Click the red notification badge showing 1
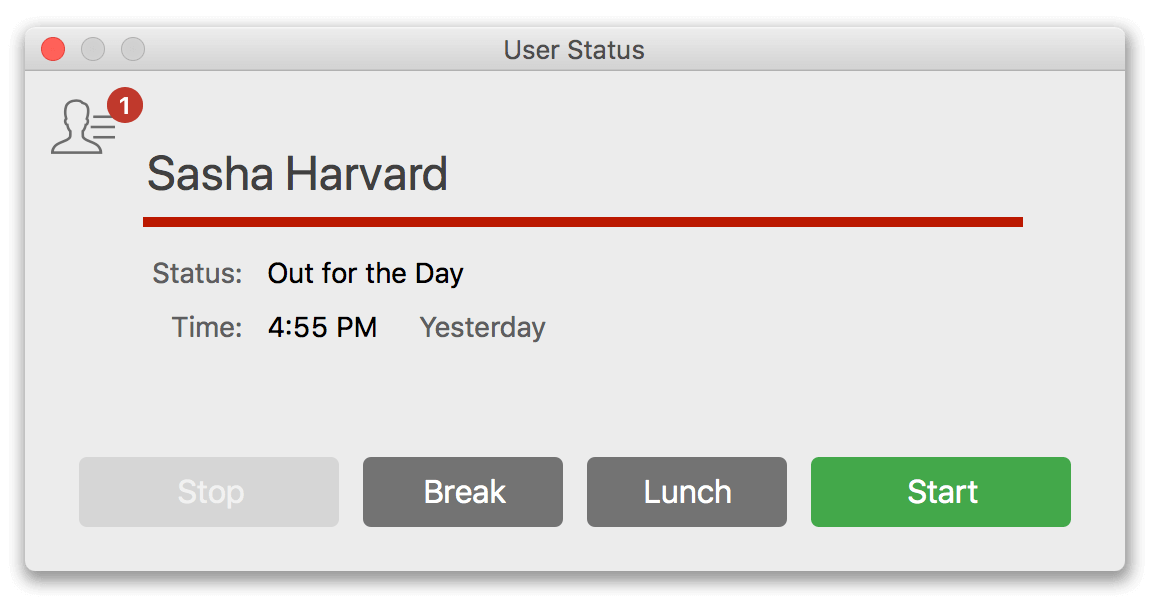The height and width of the screenshot is (598, 1154). click(x=125, y=105)
